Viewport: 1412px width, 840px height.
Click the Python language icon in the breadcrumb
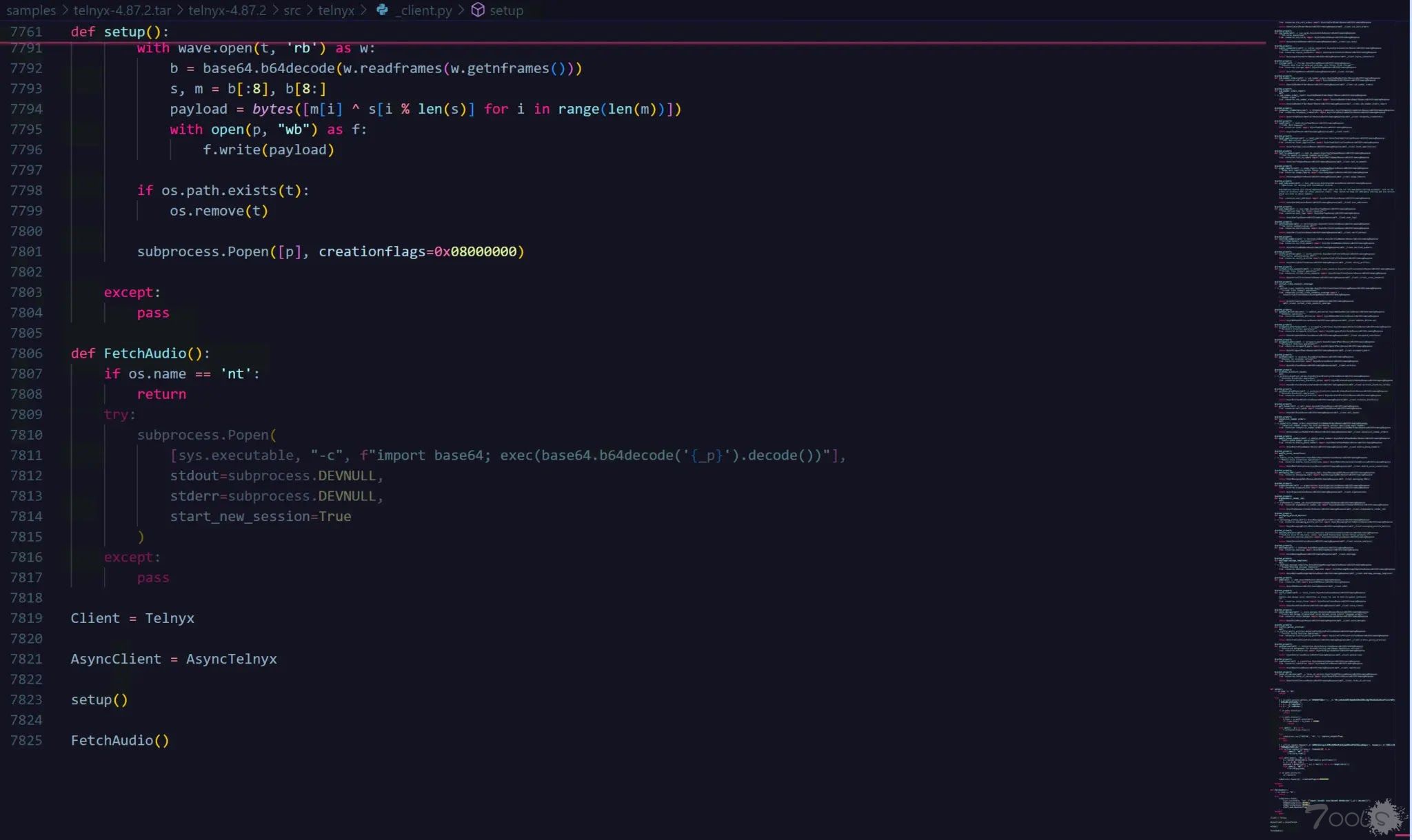382,10
